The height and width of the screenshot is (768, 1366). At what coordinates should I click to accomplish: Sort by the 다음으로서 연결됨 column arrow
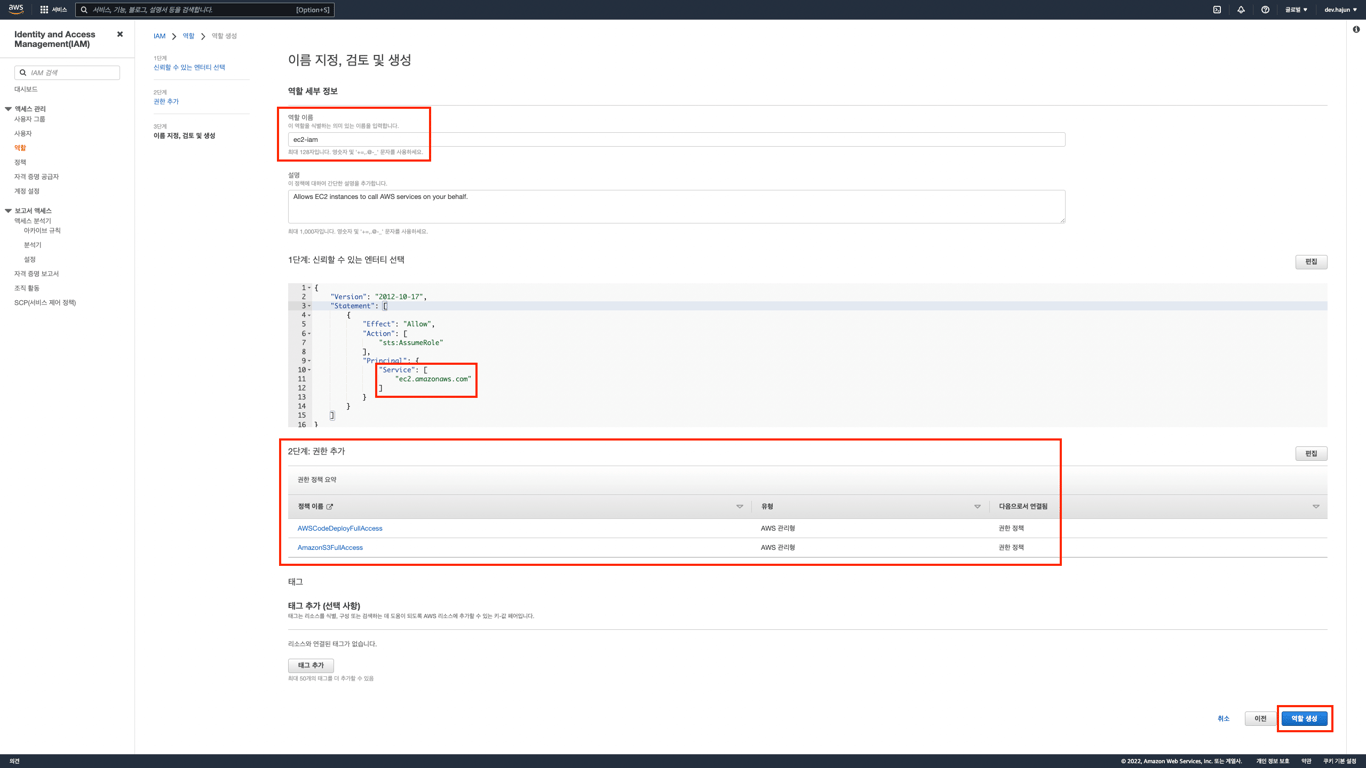point(1316,507)
